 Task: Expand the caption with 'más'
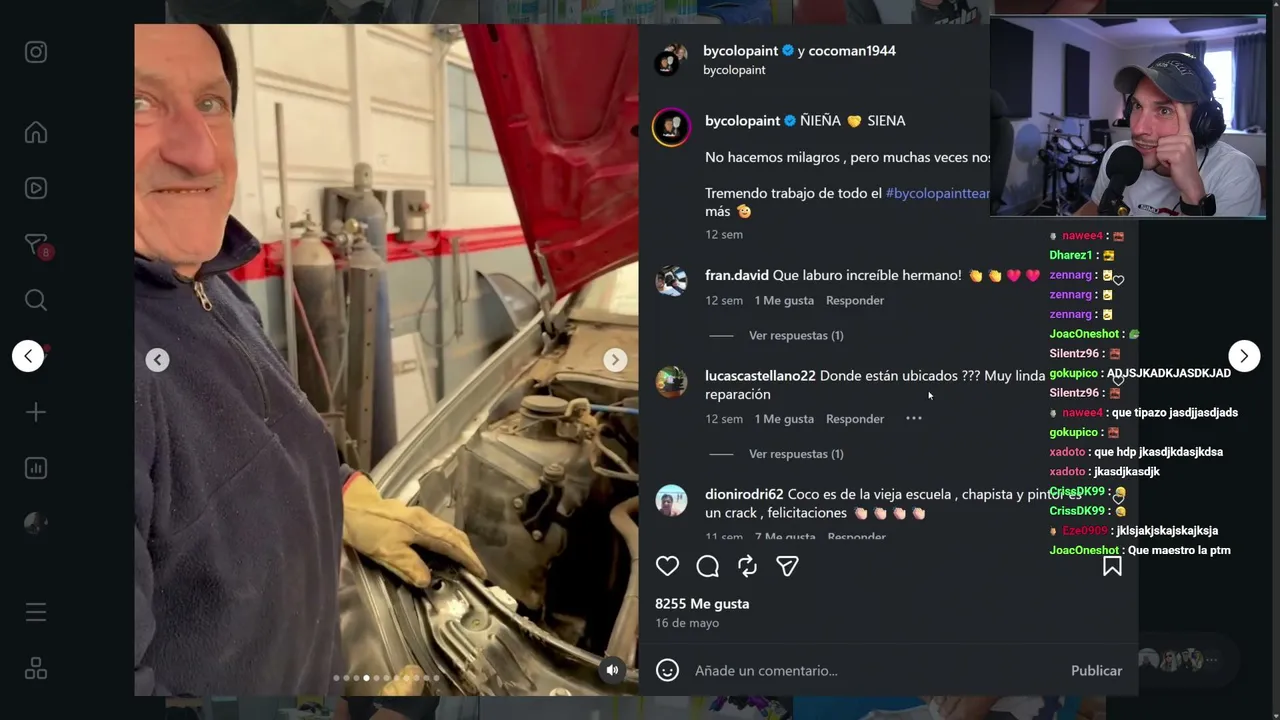click(x=718, y=211)
